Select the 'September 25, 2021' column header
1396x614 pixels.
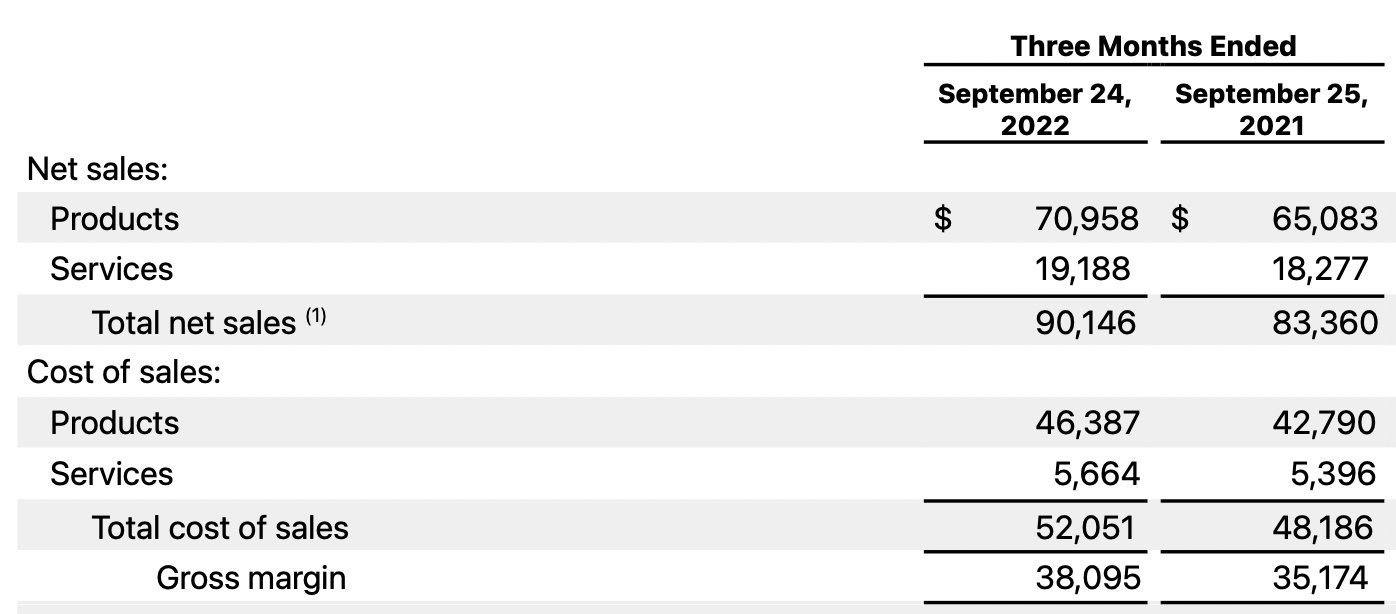tap(1271, 110)
